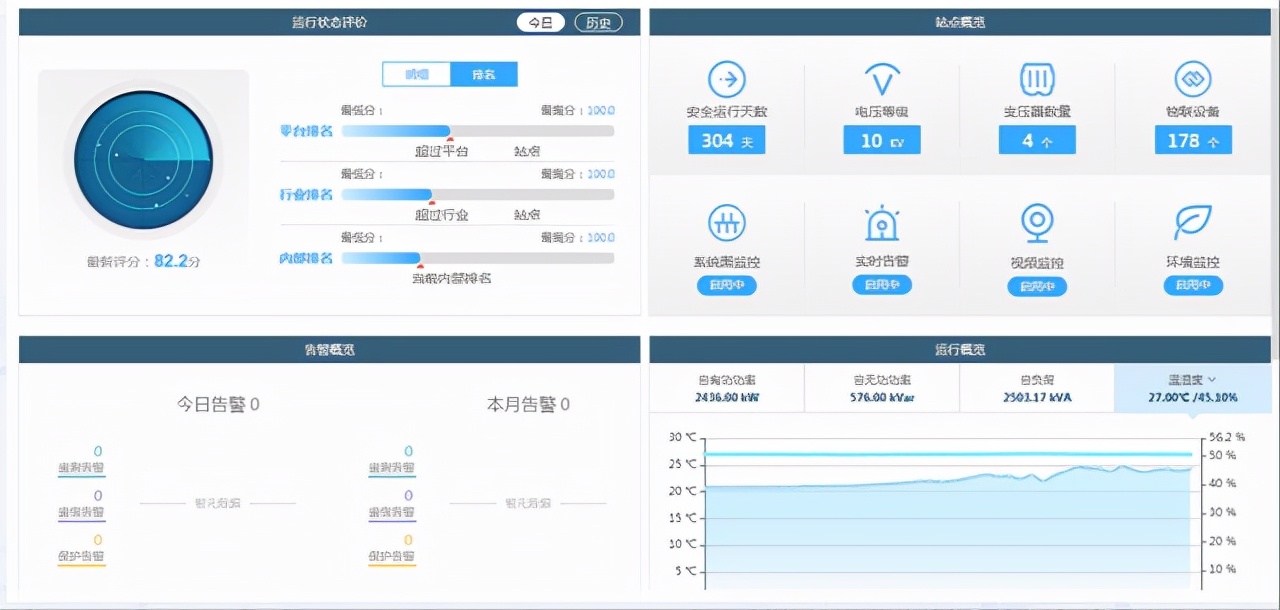The width and height of the screenshot is (1280, 610).
Task: Select the load 2503.17 kVA tab
Action: click(x=1037, y=388)
